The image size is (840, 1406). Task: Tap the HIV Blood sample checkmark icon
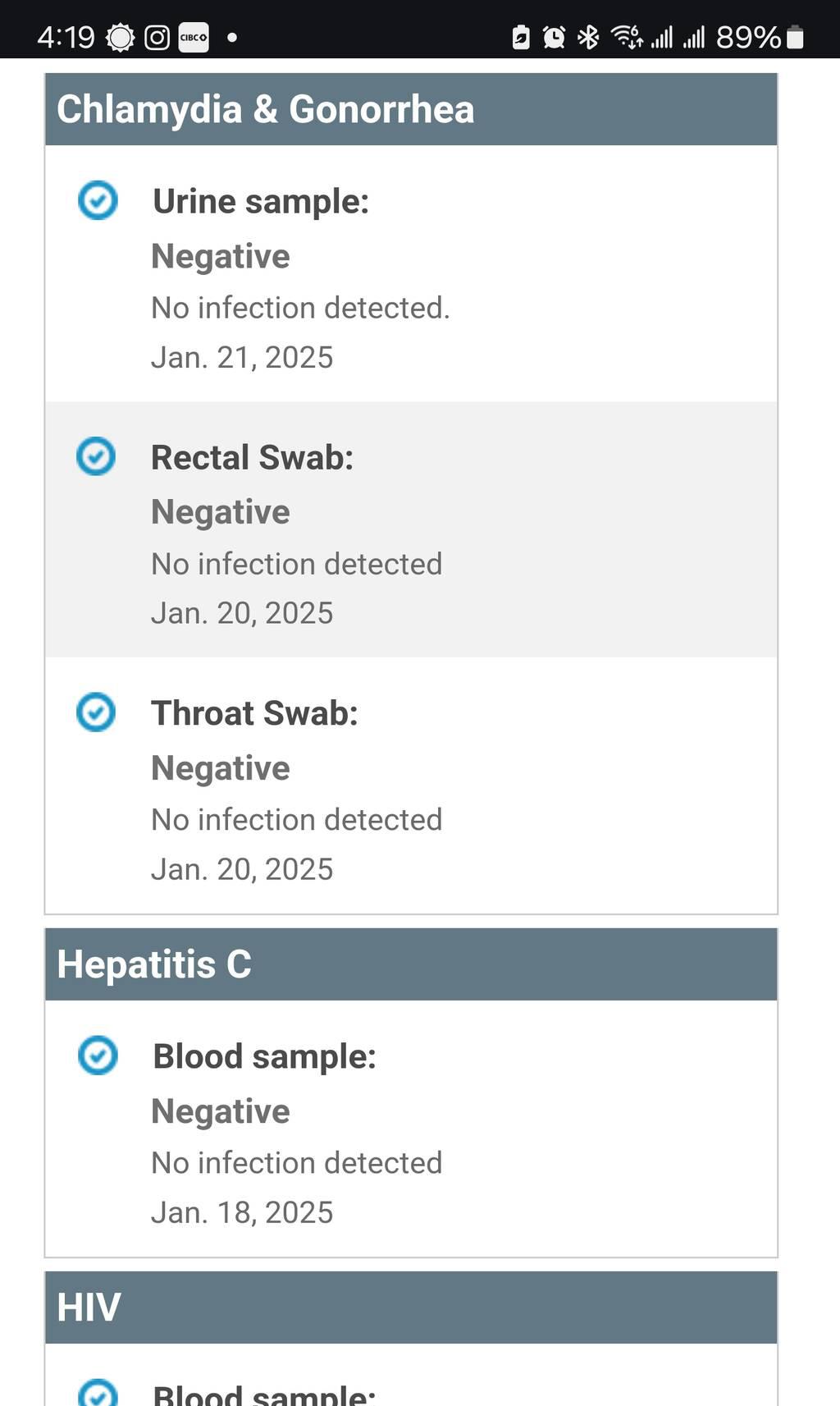click(x=98, y=1394)
